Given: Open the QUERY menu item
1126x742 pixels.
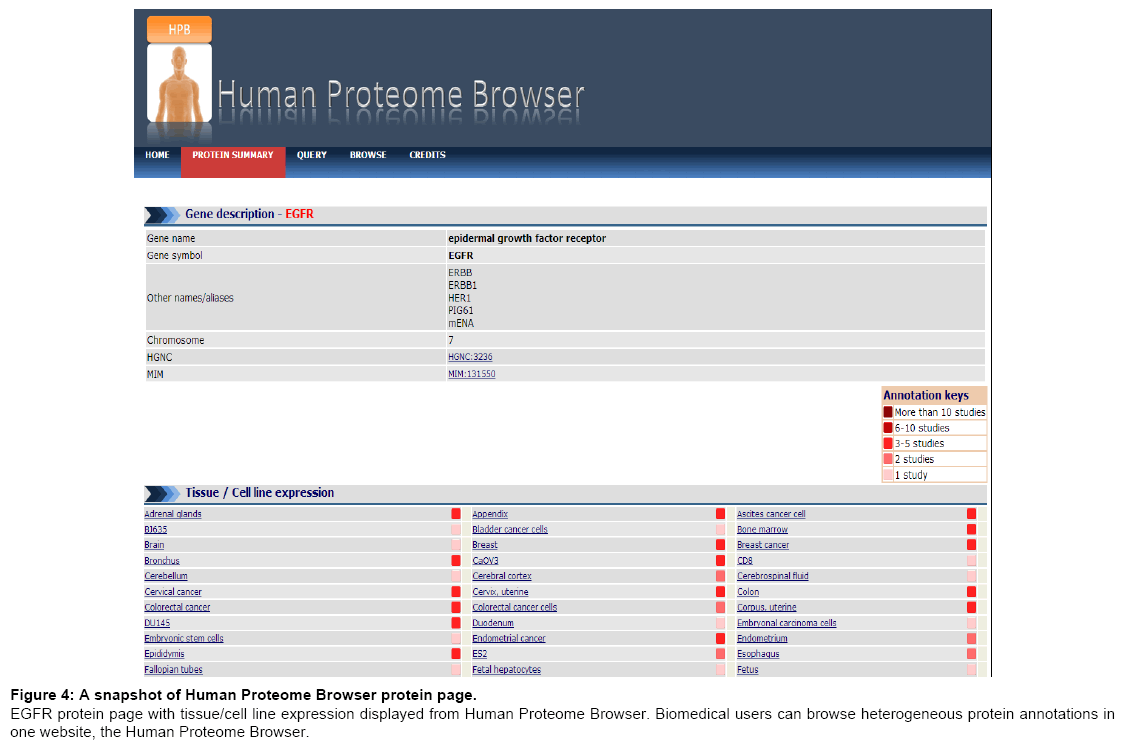Looking at the screenshot, I should point(312,155).
